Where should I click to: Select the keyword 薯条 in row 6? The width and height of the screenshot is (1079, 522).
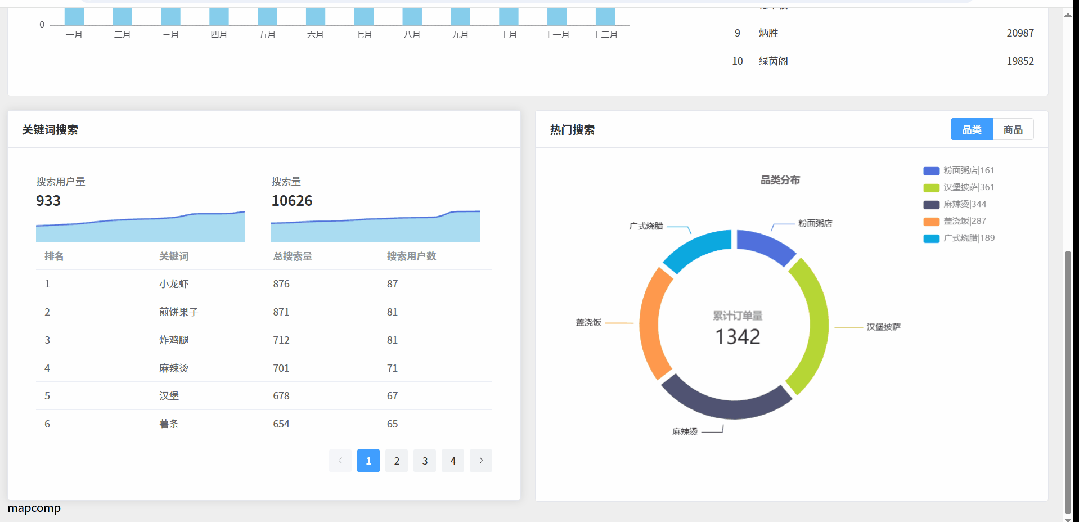pos(169,424)
